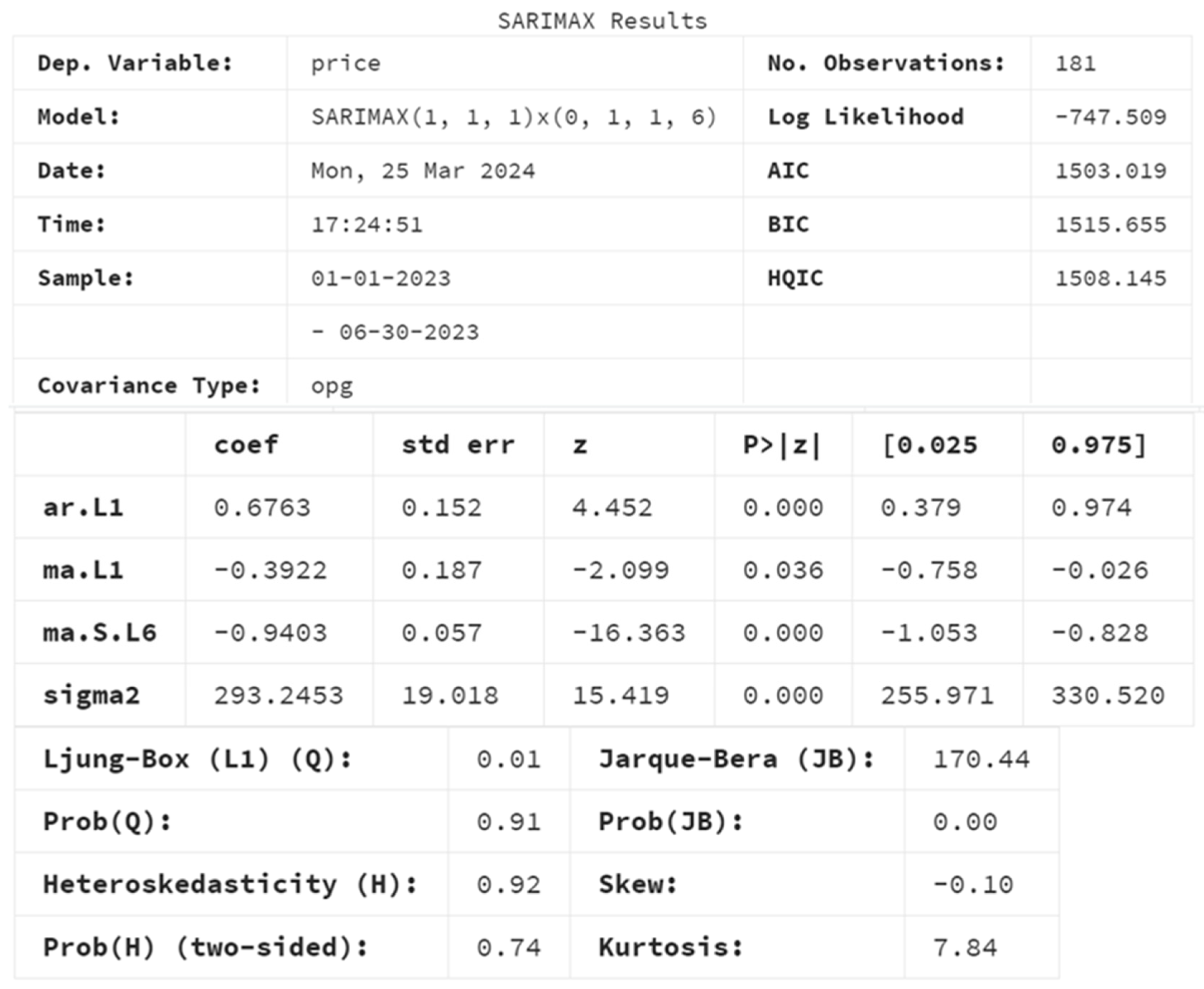Click the Model specification SARIMAX(1, 1, 1)x(0, 1, 1, 6)
The height and width of the screenshot is (989, 1204).
[513, 117]
